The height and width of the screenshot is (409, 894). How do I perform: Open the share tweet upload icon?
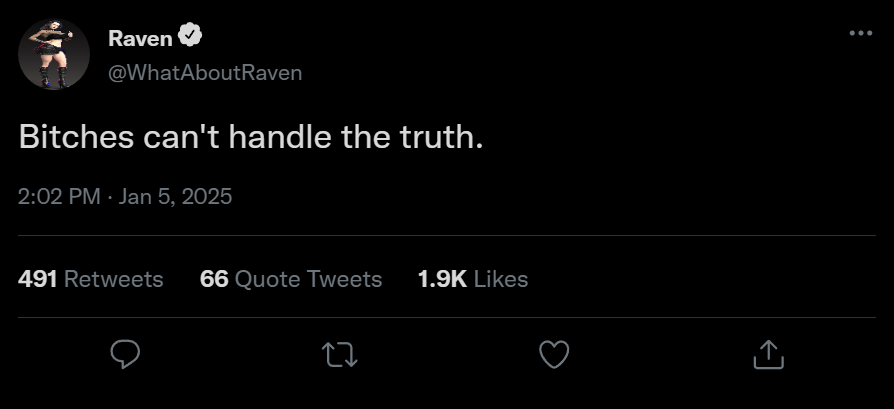coord(768,354)
